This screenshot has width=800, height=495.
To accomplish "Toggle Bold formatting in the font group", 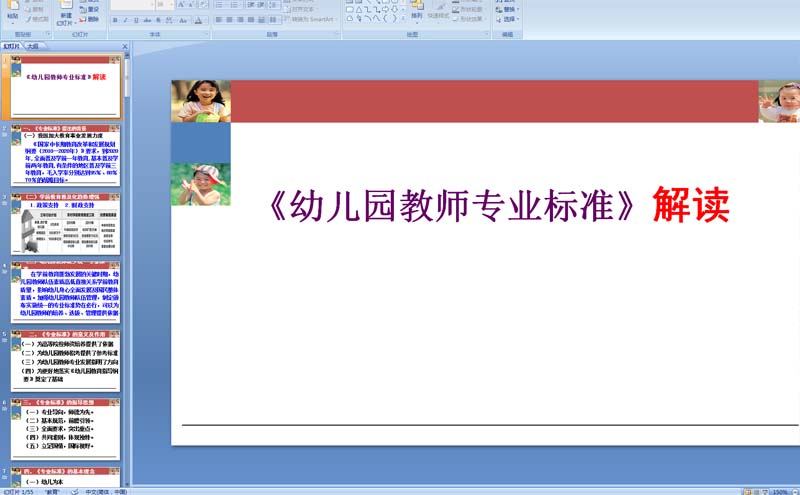I will tap(115, 20).
